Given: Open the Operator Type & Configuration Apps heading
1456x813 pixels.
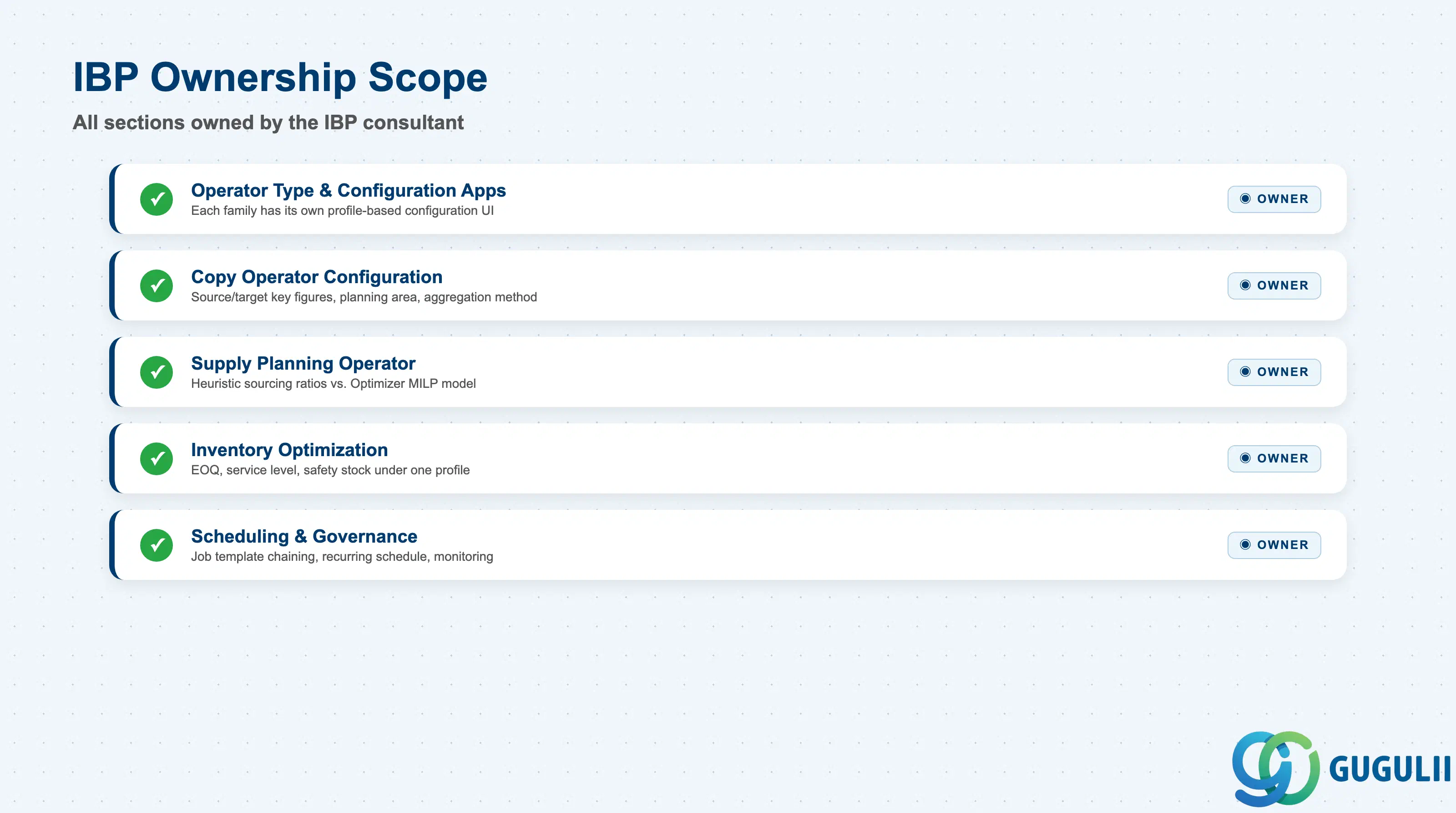Looking at the screenshot, I should [x=348, y=191].
